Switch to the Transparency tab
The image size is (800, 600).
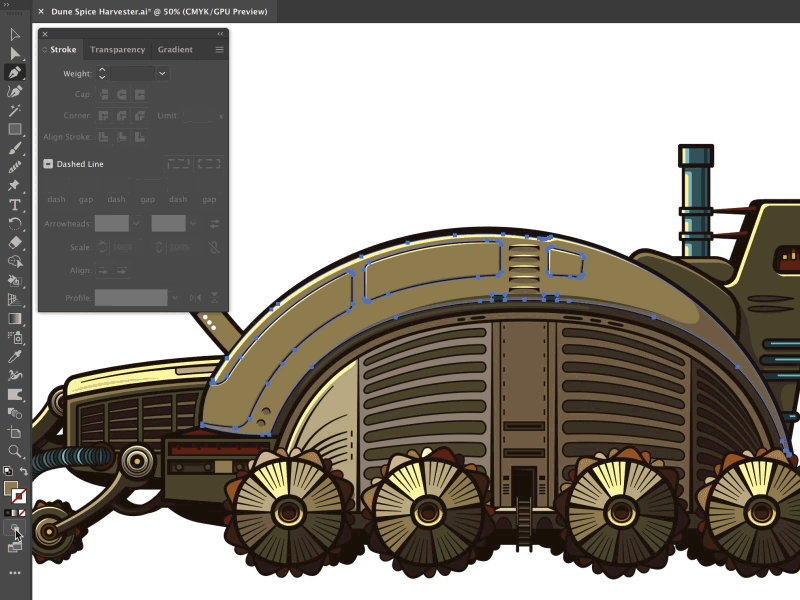[x=117, y=49]
